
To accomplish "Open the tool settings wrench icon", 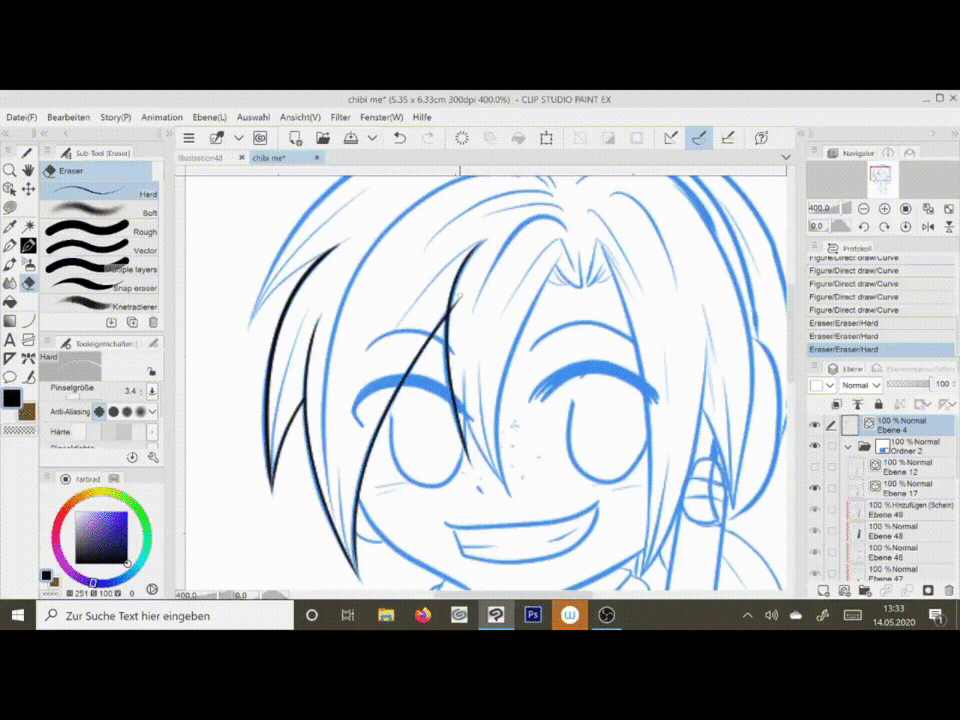I will point(153,457).
